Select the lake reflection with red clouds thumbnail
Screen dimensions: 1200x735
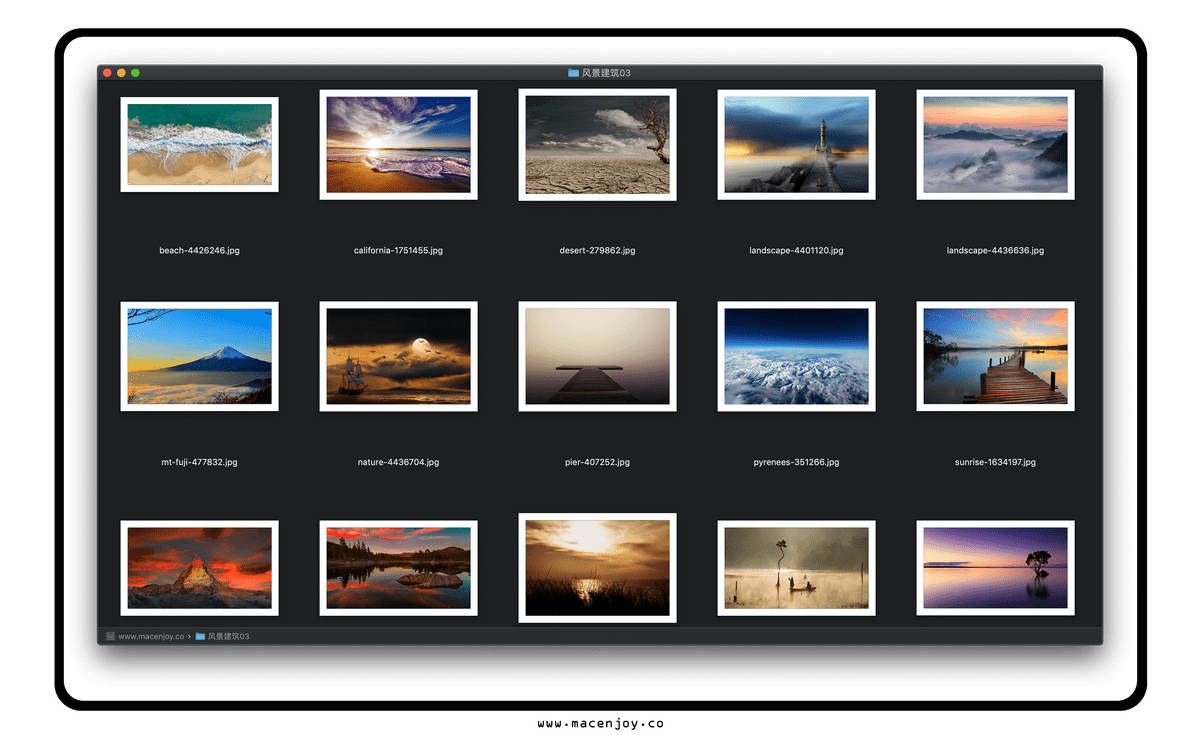(x=398, y=568)
